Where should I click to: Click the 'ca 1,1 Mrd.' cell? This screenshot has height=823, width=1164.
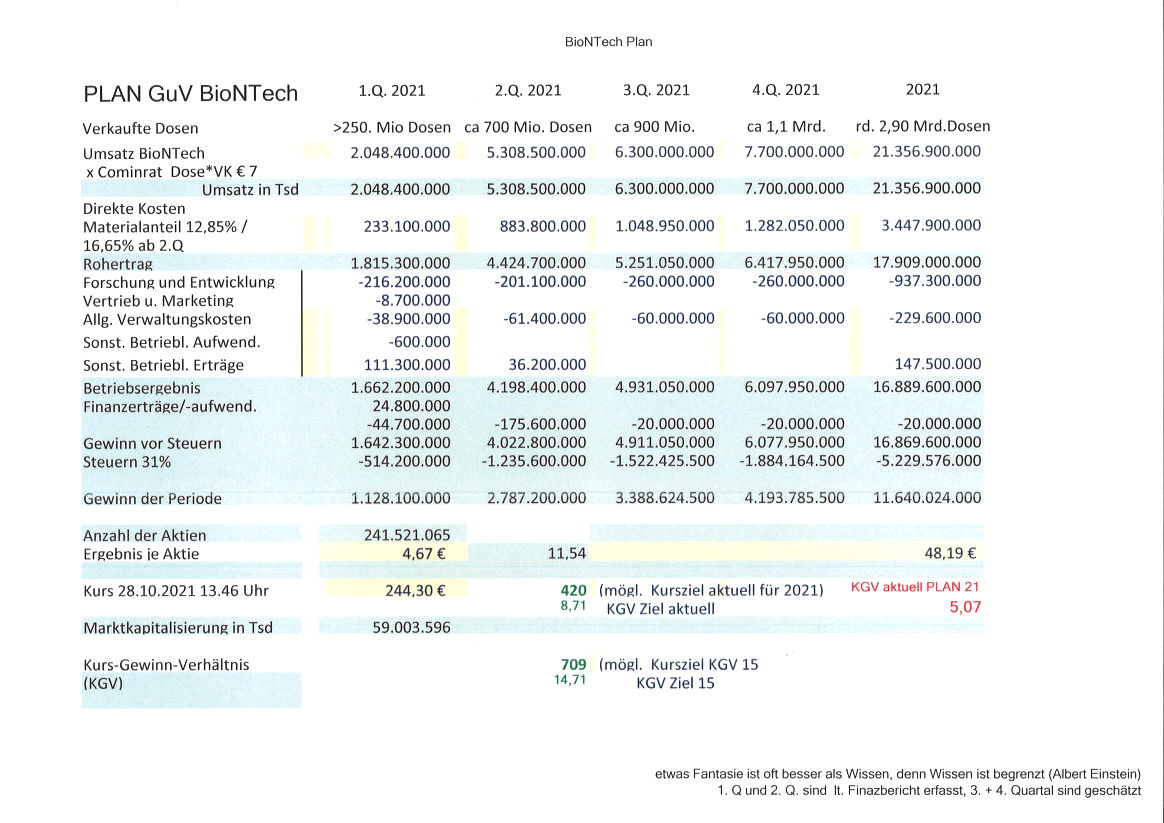click(x=786, y=127)
